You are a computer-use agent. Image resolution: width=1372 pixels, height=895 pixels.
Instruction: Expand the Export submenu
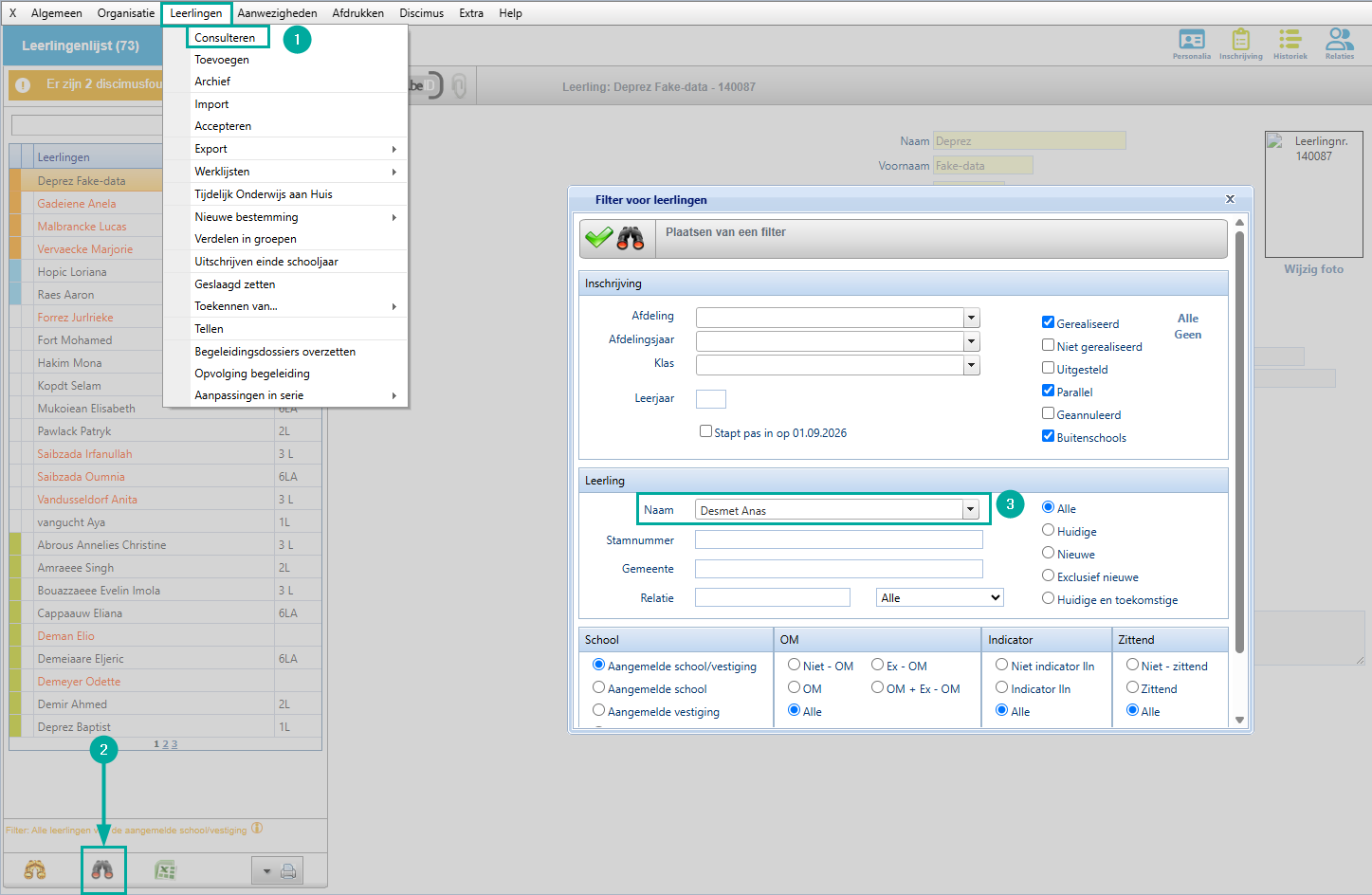pyautogui.click(x=285, y=149)
